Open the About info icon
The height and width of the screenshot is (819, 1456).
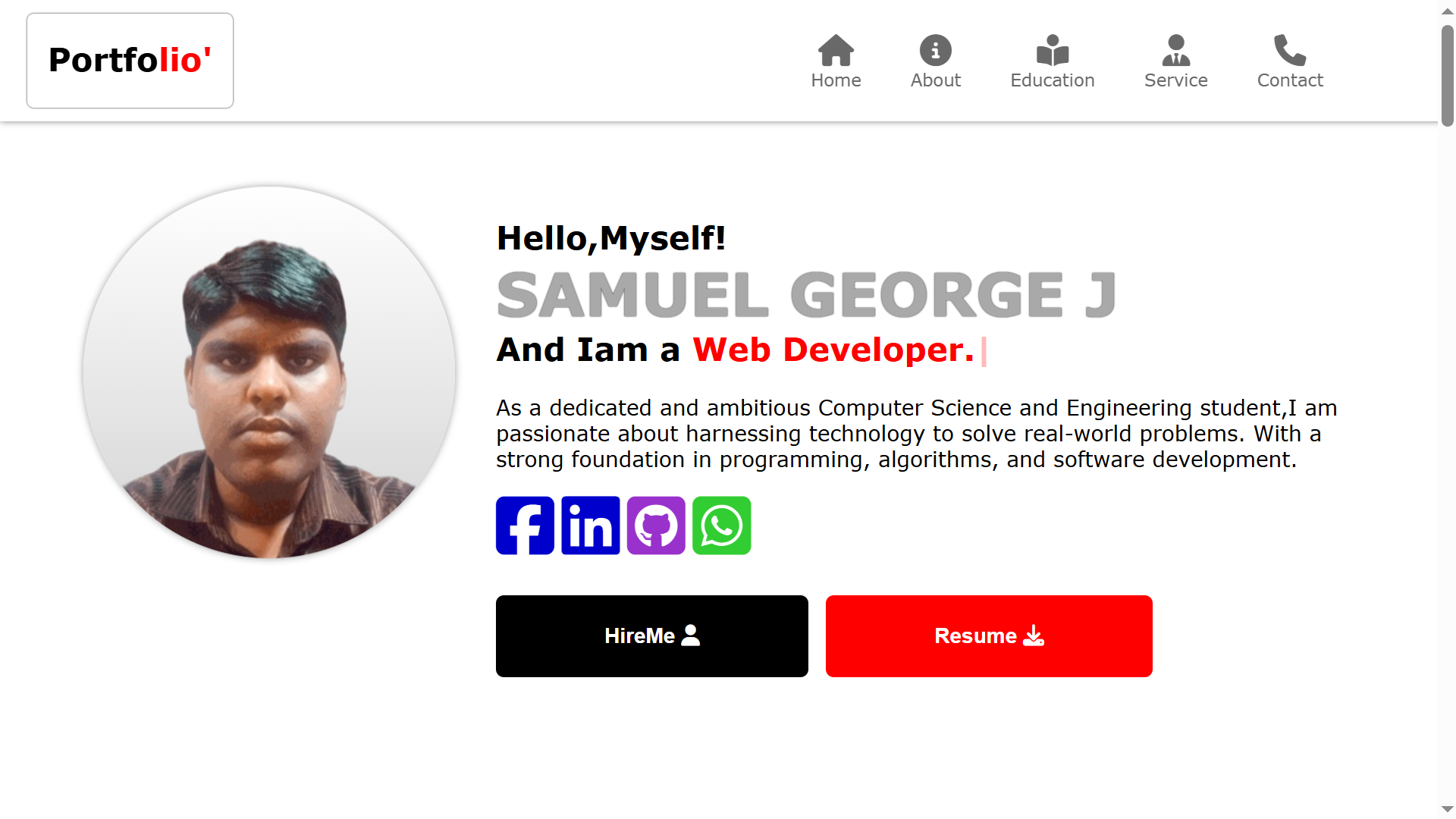pyautogui.click(x=935, y=51)
